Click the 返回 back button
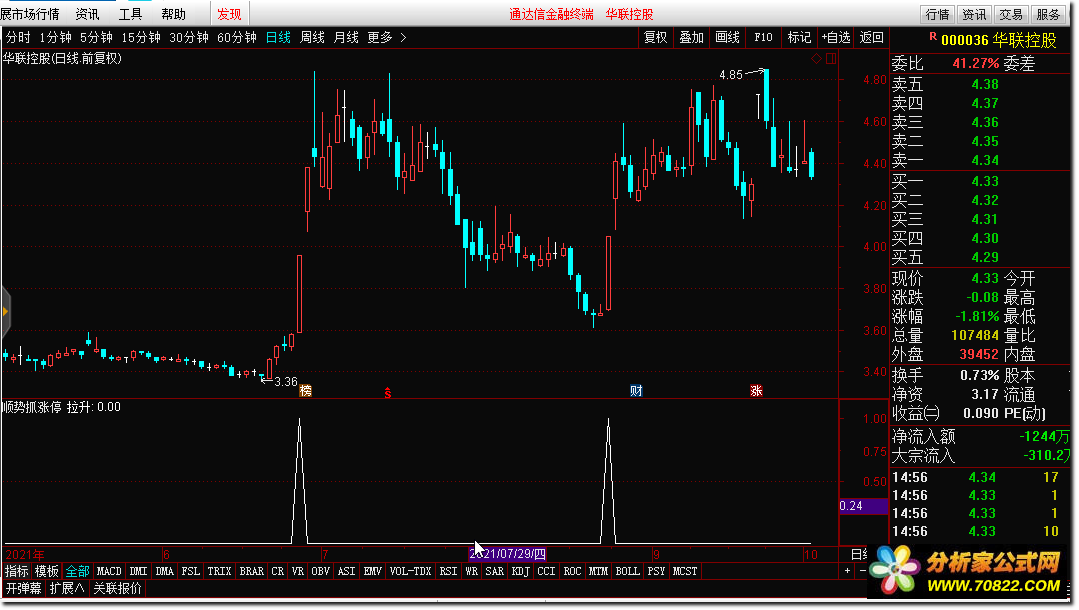The image size is (1079, 610). (871, 37)
